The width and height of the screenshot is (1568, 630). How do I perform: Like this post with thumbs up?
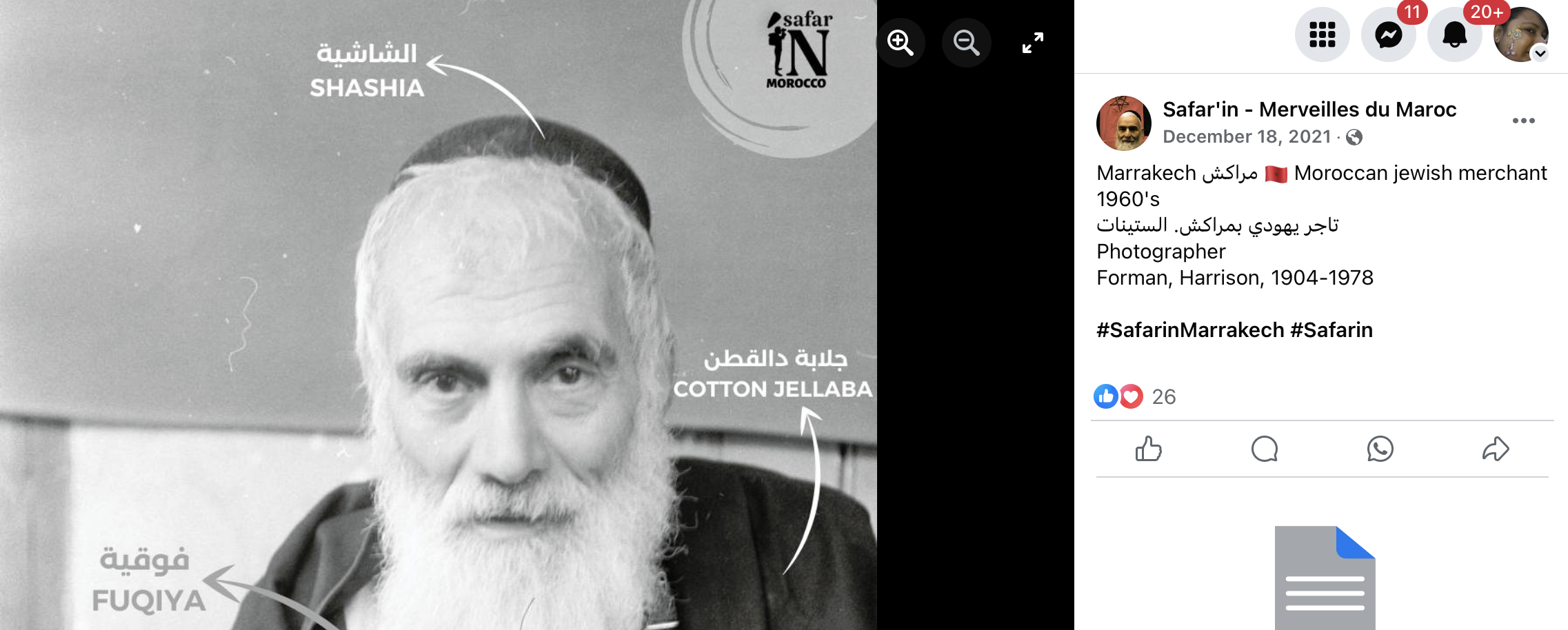pyautogui.click(x=1149, y=449)
